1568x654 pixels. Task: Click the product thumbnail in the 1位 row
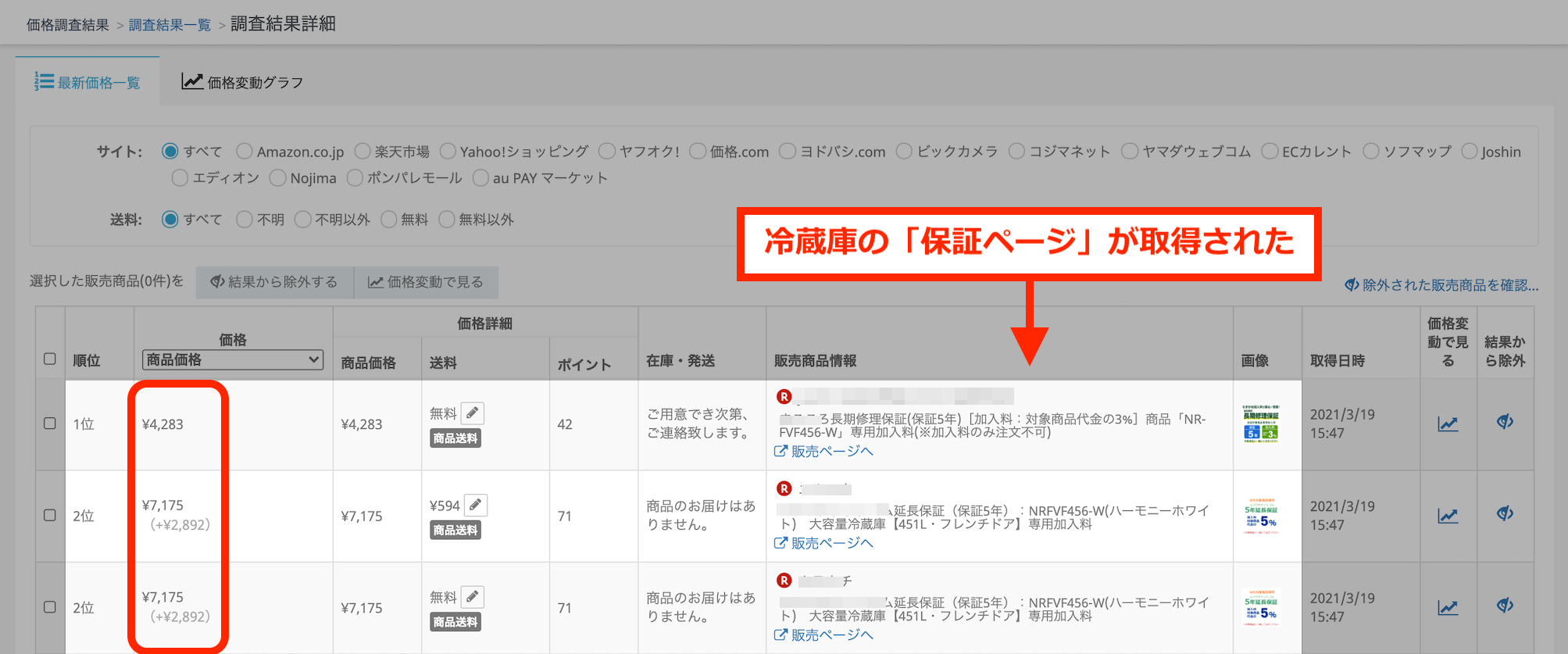tap(1261, 424)
